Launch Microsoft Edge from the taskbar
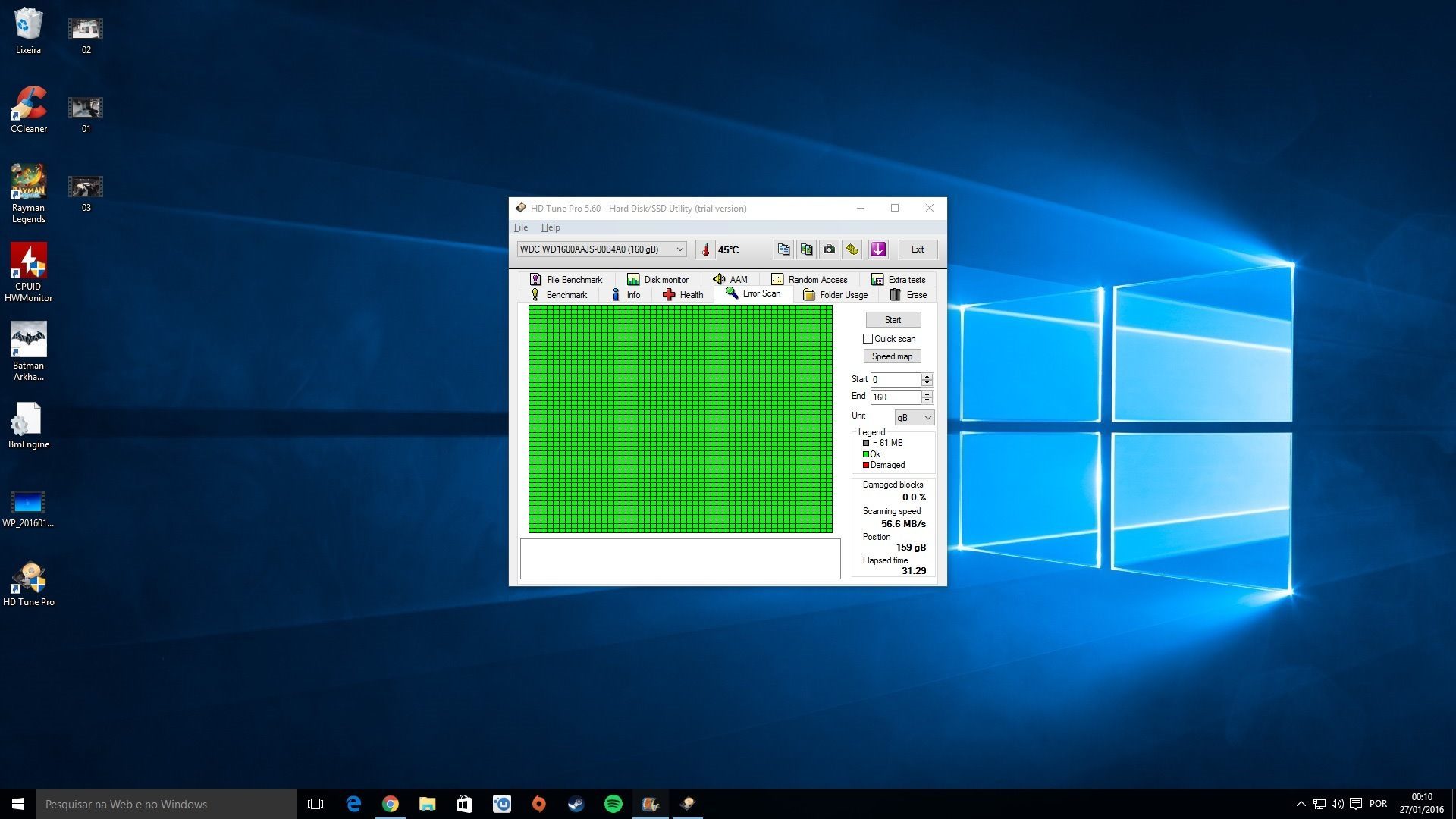 tap(353, 804)
